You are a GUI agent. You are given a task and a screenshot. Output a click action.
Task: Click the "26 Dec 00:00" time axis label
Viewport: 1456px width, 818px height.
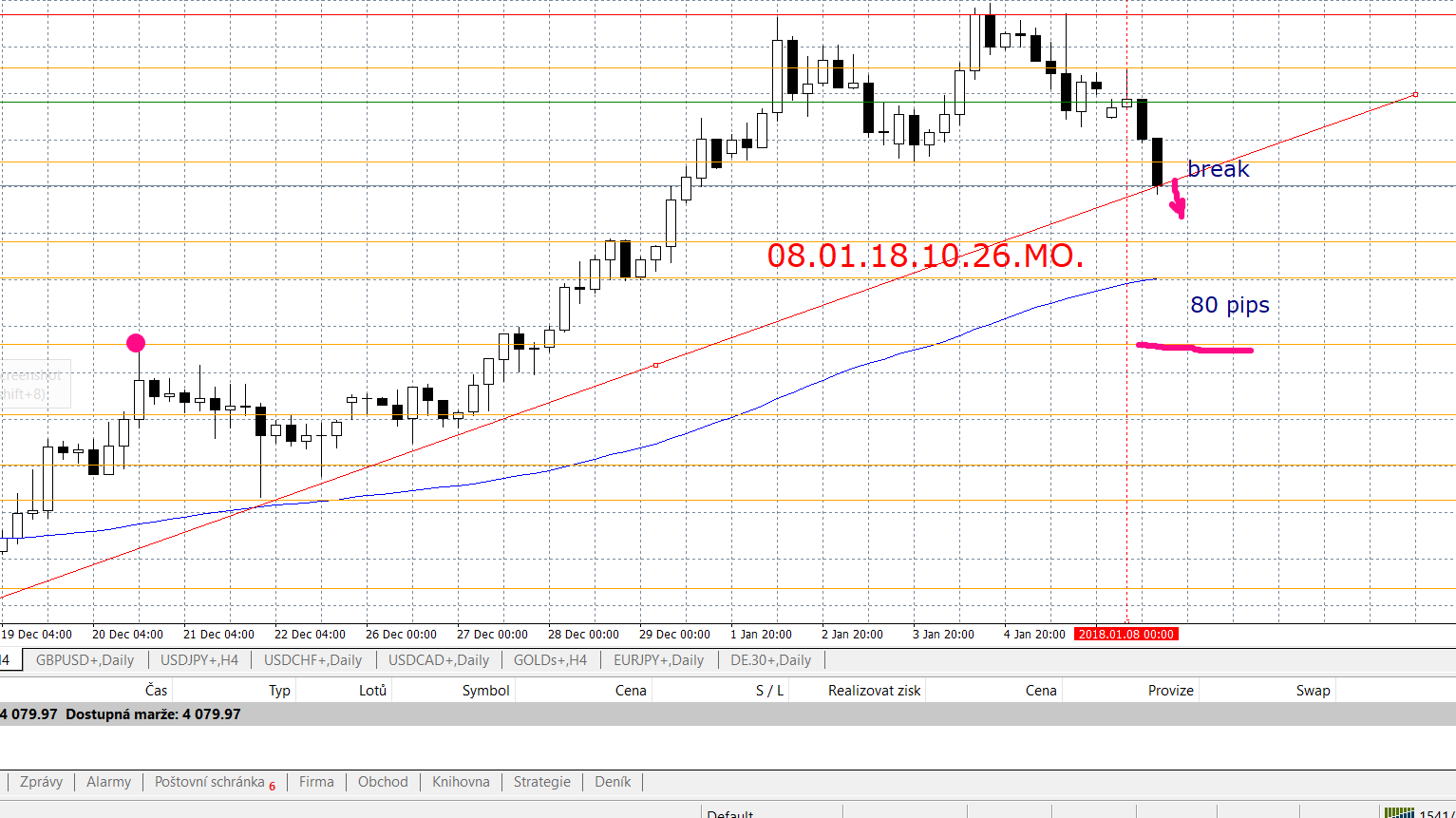point(401,634)
